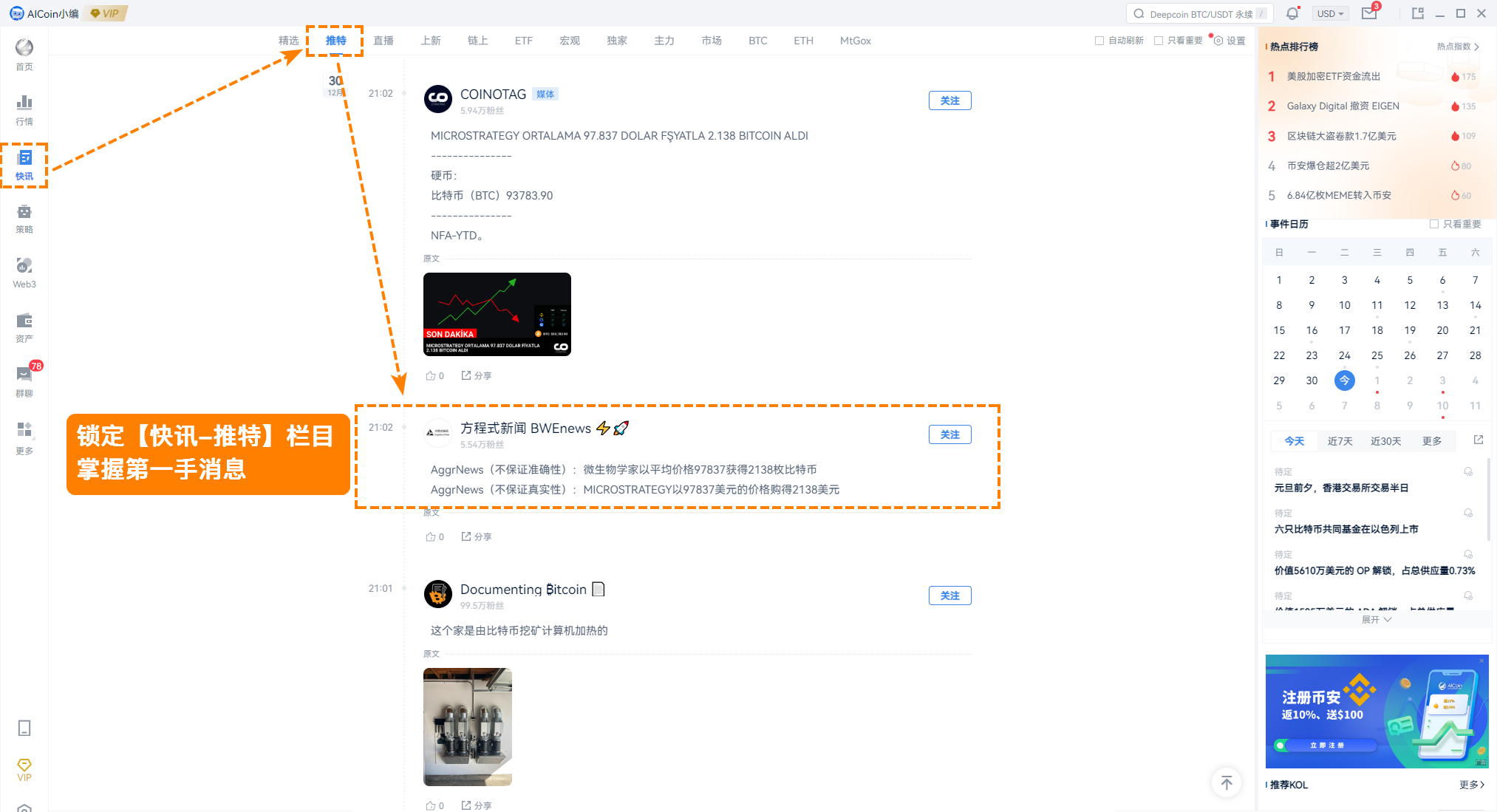
Task: Click the VIP diamond icon in sidebar
Action: click(x=24, y=769)
